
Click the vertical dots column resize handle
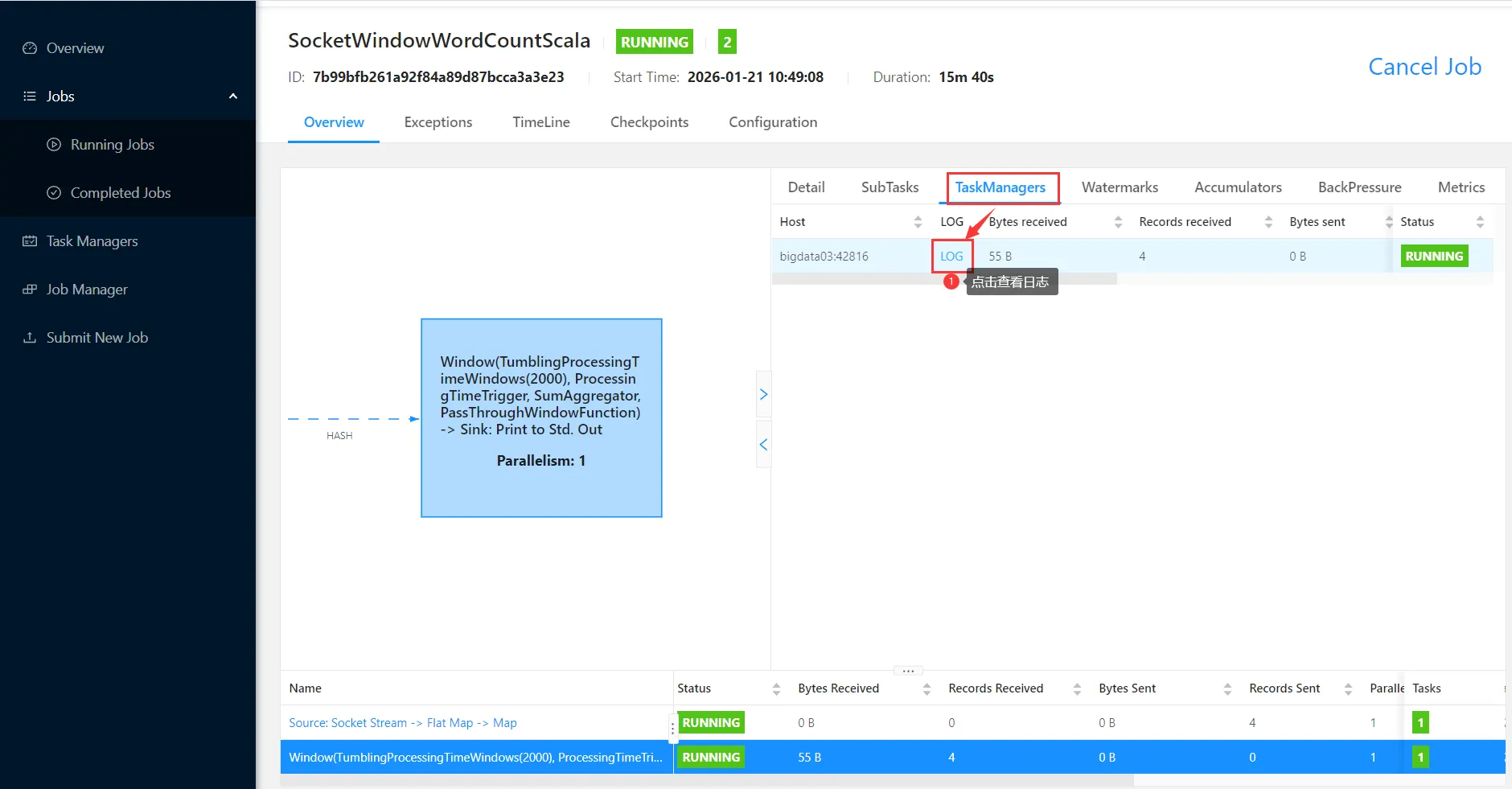tap(672, 729)
